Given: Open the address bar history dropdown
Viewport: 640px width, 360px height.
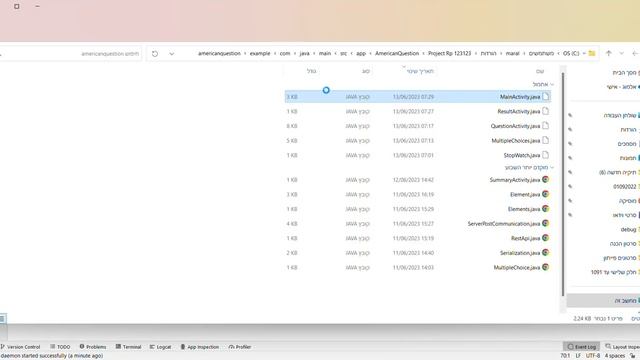Looking at the screenshot, I should pos(171,53).
